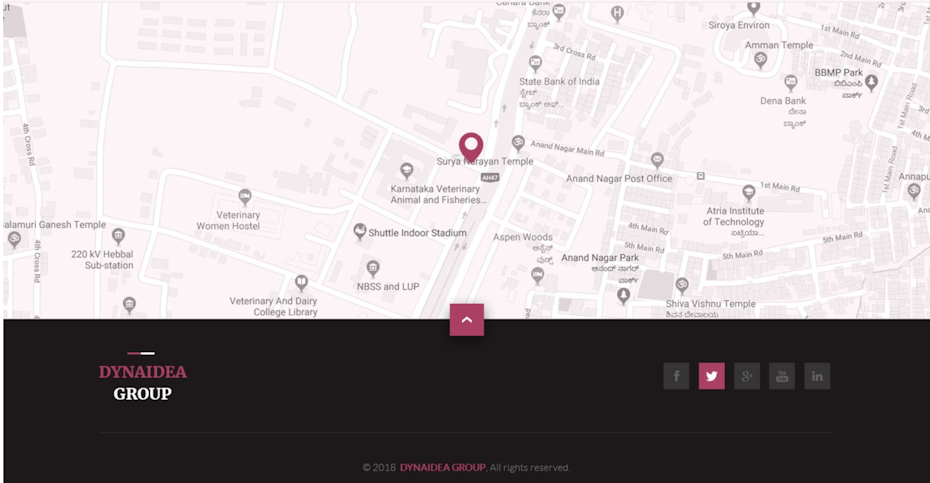
Task: Click the red location pin on the map
Action: (471, 147)
